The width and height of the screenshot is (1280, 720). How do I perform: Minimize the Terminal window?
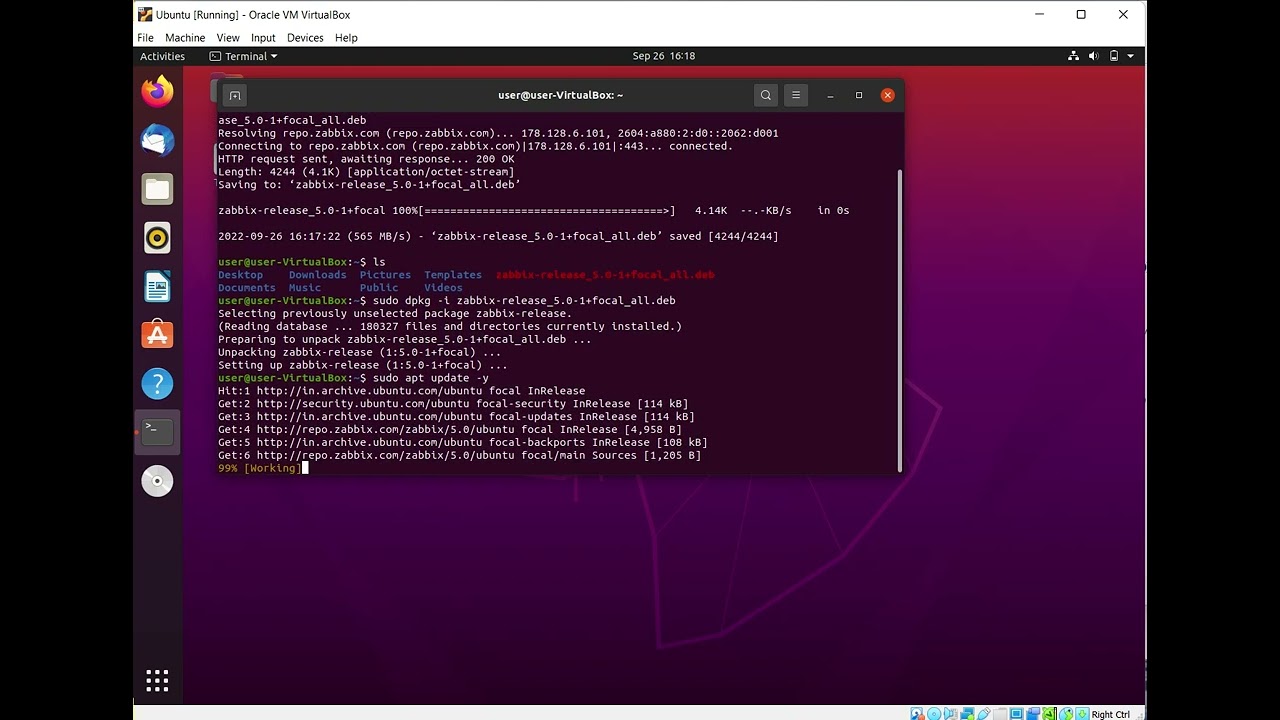830,95
